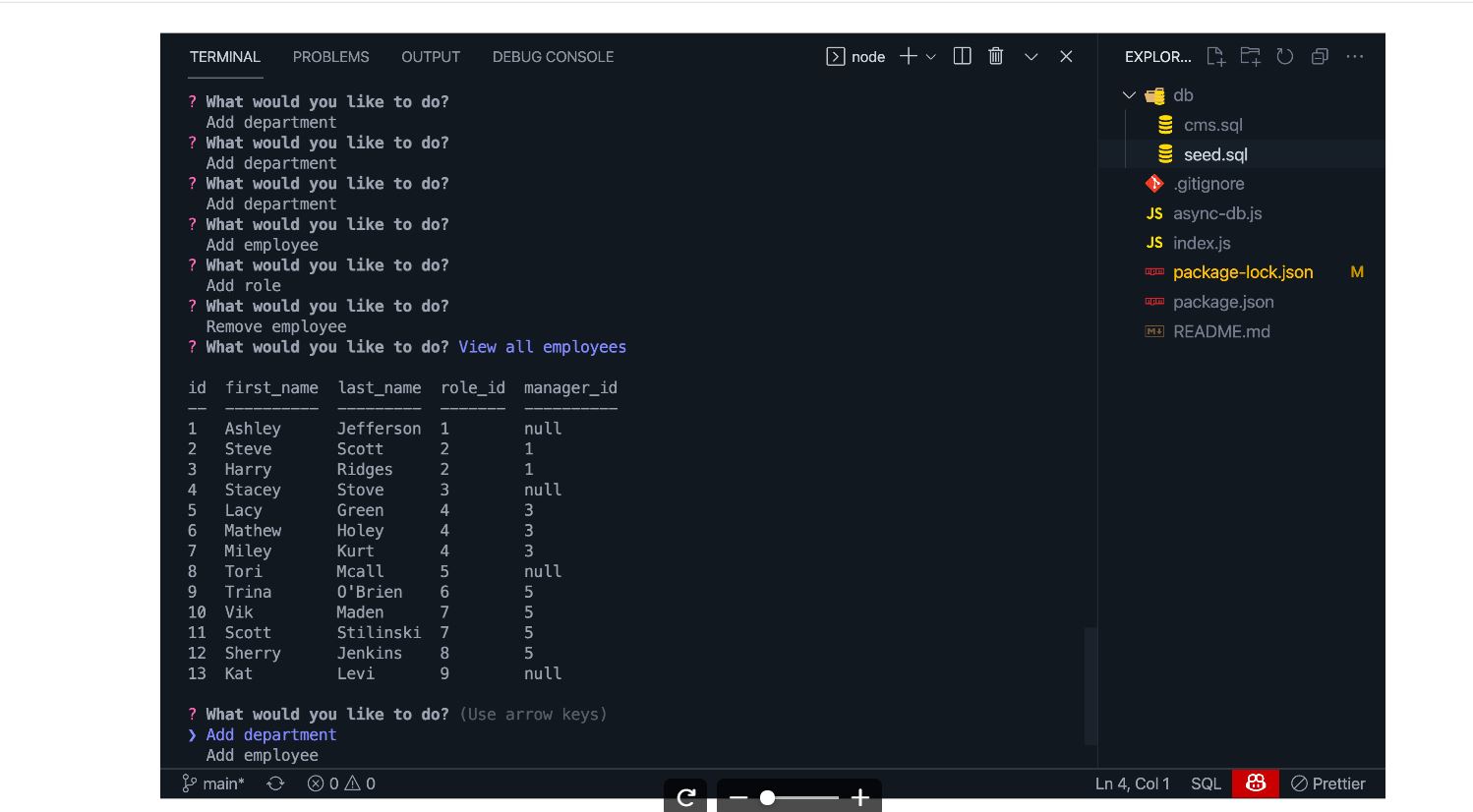Create a new file in the Explorer
The image size is (1473, 812).
tap(1215, 56)
